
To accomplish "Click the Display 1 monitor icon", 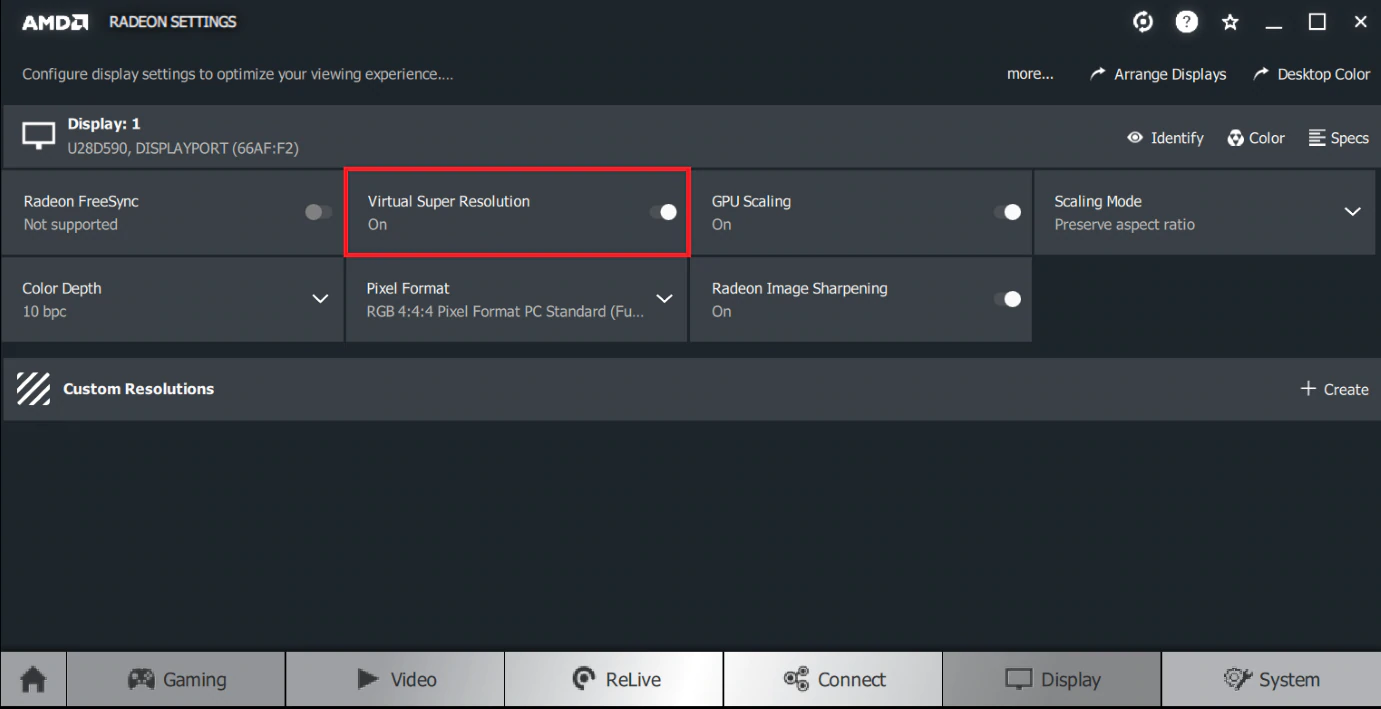I will pyautogui.click(x=39, y=137).
